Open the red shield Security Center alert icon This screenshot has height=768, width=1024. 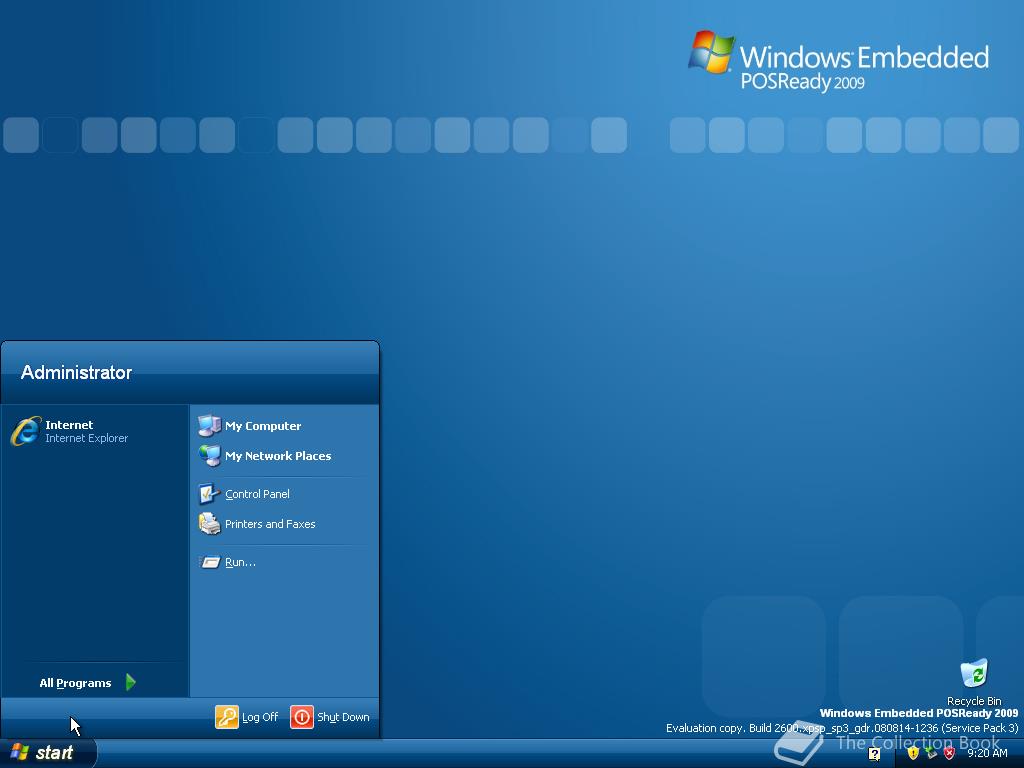950,753
